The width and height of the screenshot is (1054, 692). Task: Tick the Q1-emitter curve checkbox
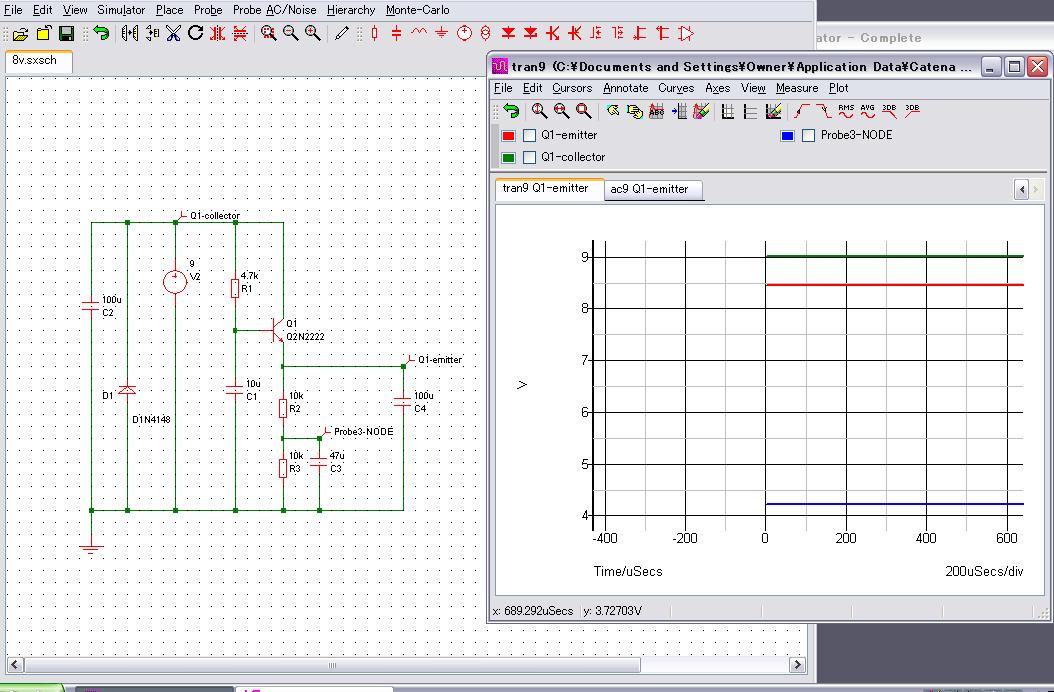[x=530, y=136]
